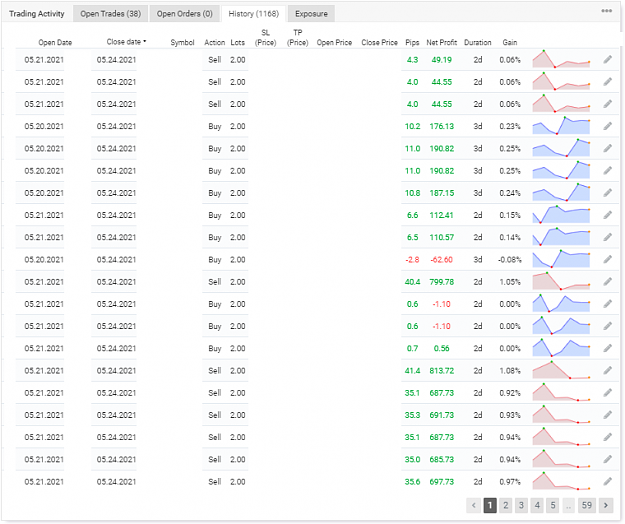Select current page 1 button

click(x=489, y=505)
